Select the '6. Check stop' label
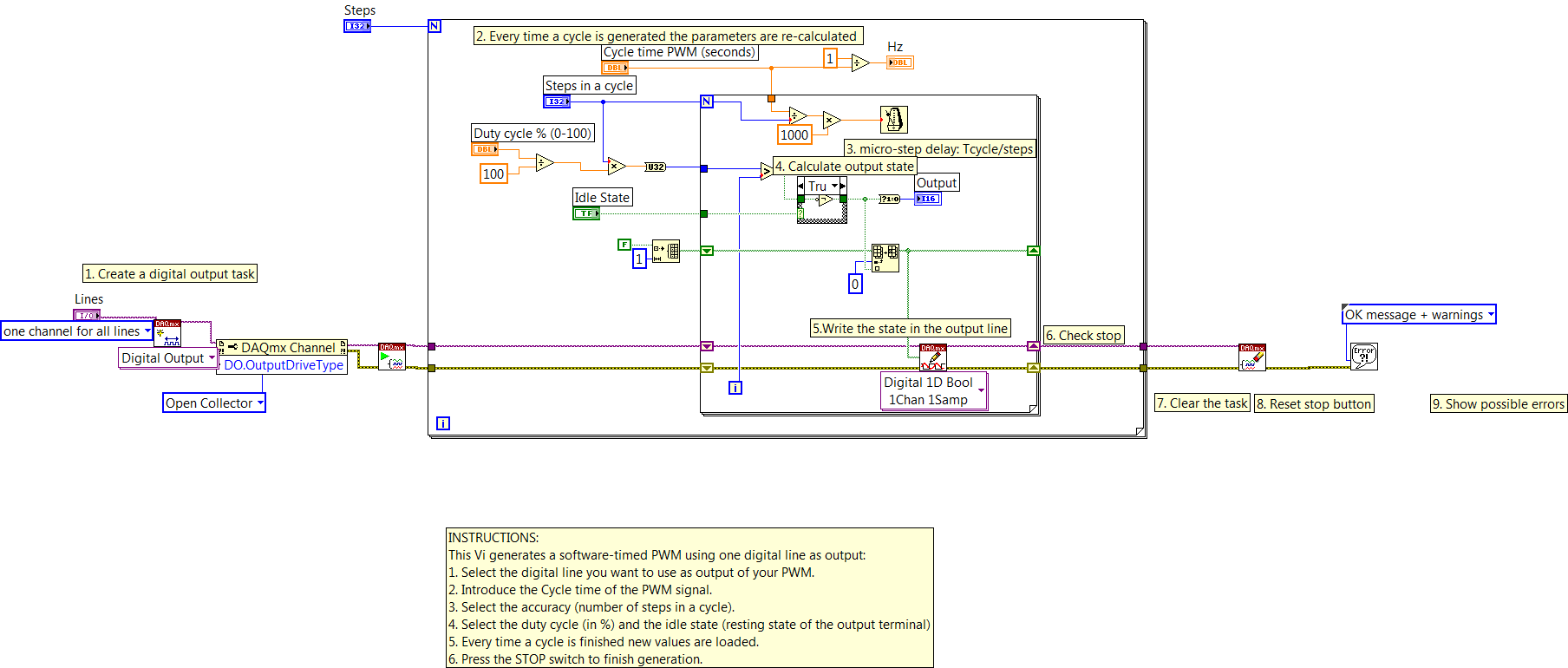This screenshot has height=668, width=1568. click(x=1084, y=336)
